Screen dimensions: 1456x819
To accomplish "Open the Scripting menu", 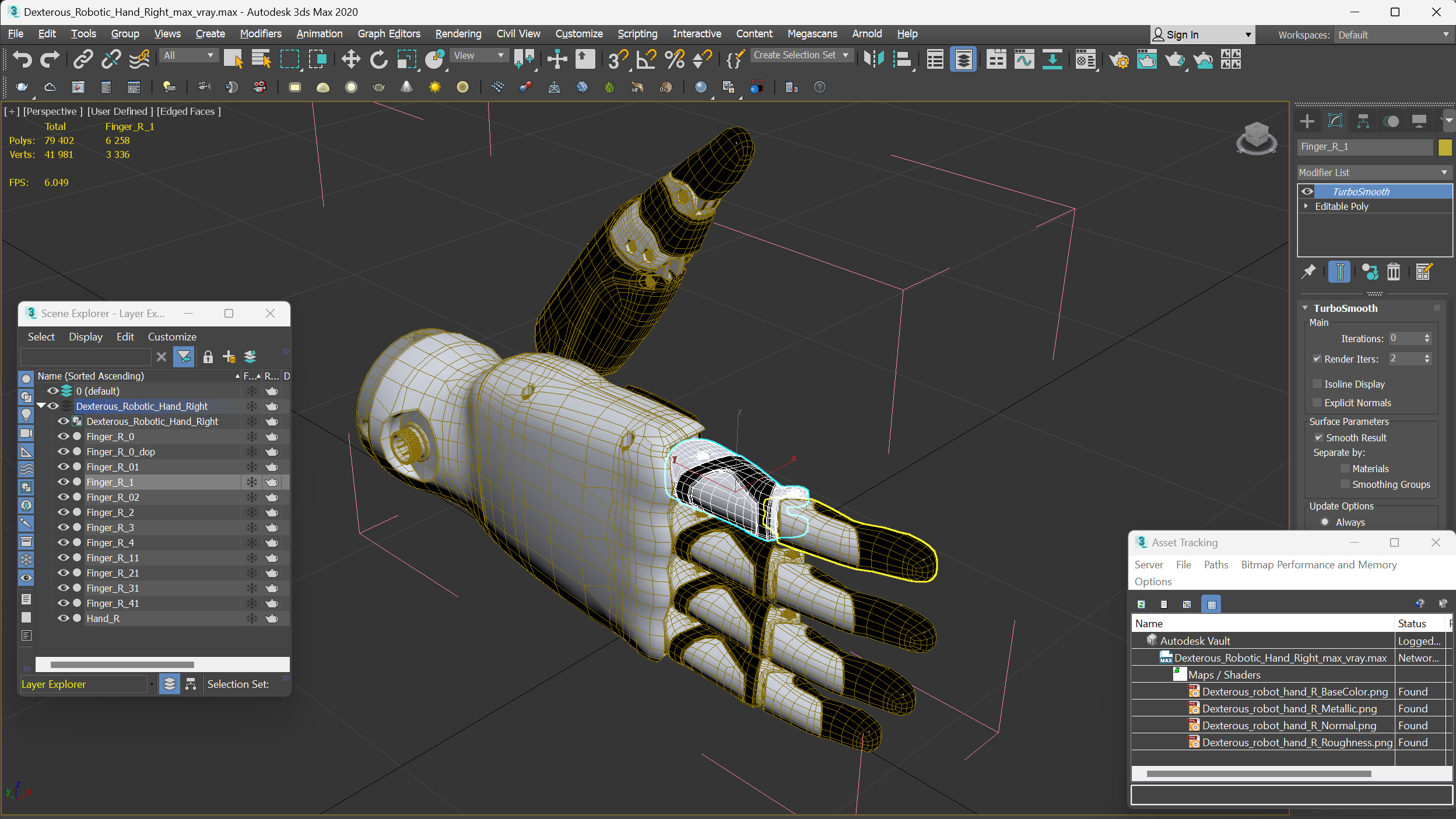I will [637, 34].
